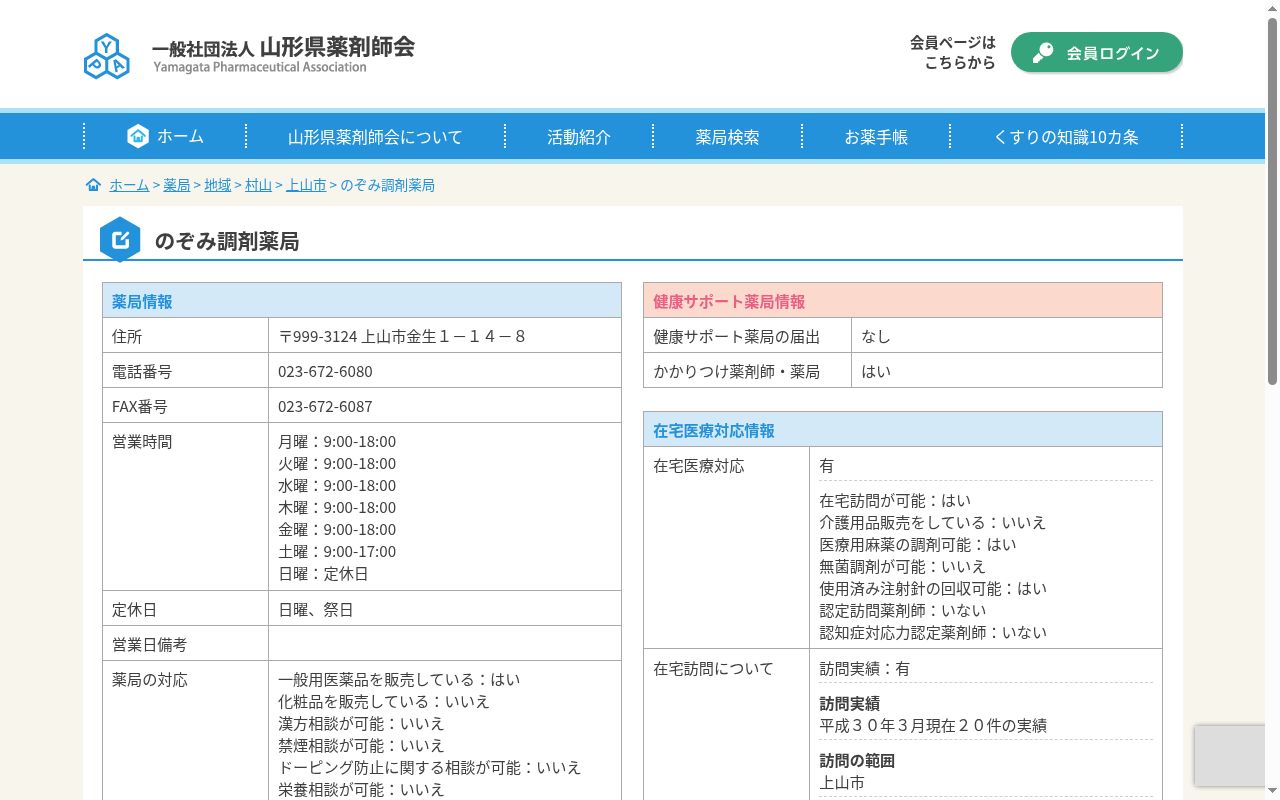1280x800 pixels.
Task: Click the 日曜：定休日 line
Action: [x=323, y=573]
